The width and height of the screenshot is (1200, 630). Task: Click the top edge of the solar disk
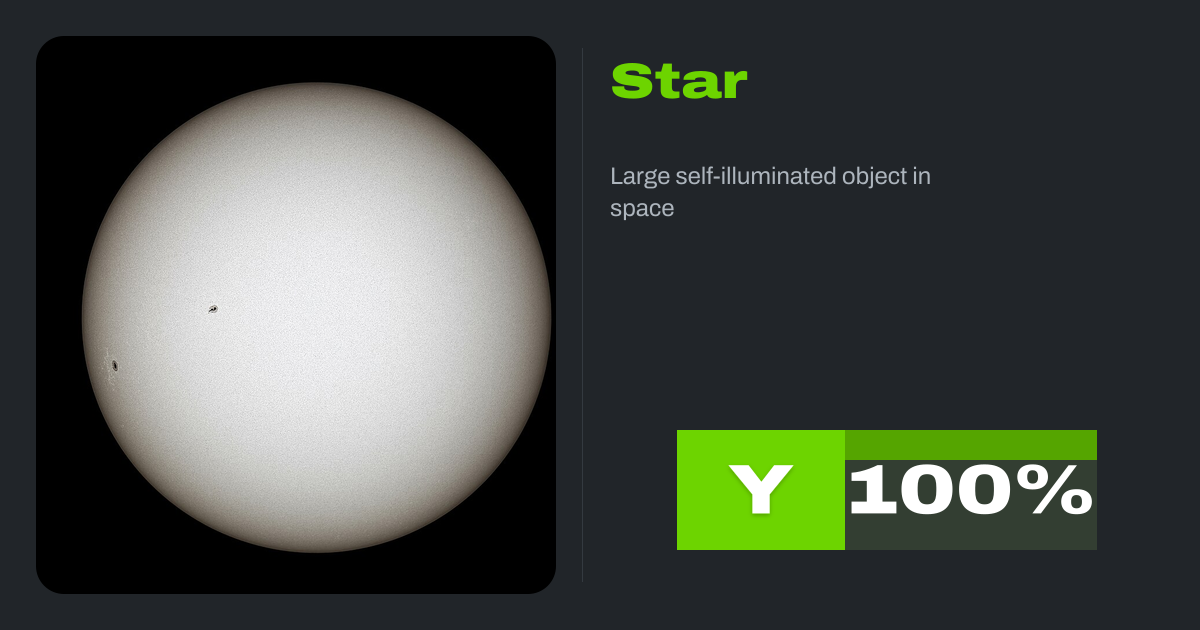click(316, 85)
